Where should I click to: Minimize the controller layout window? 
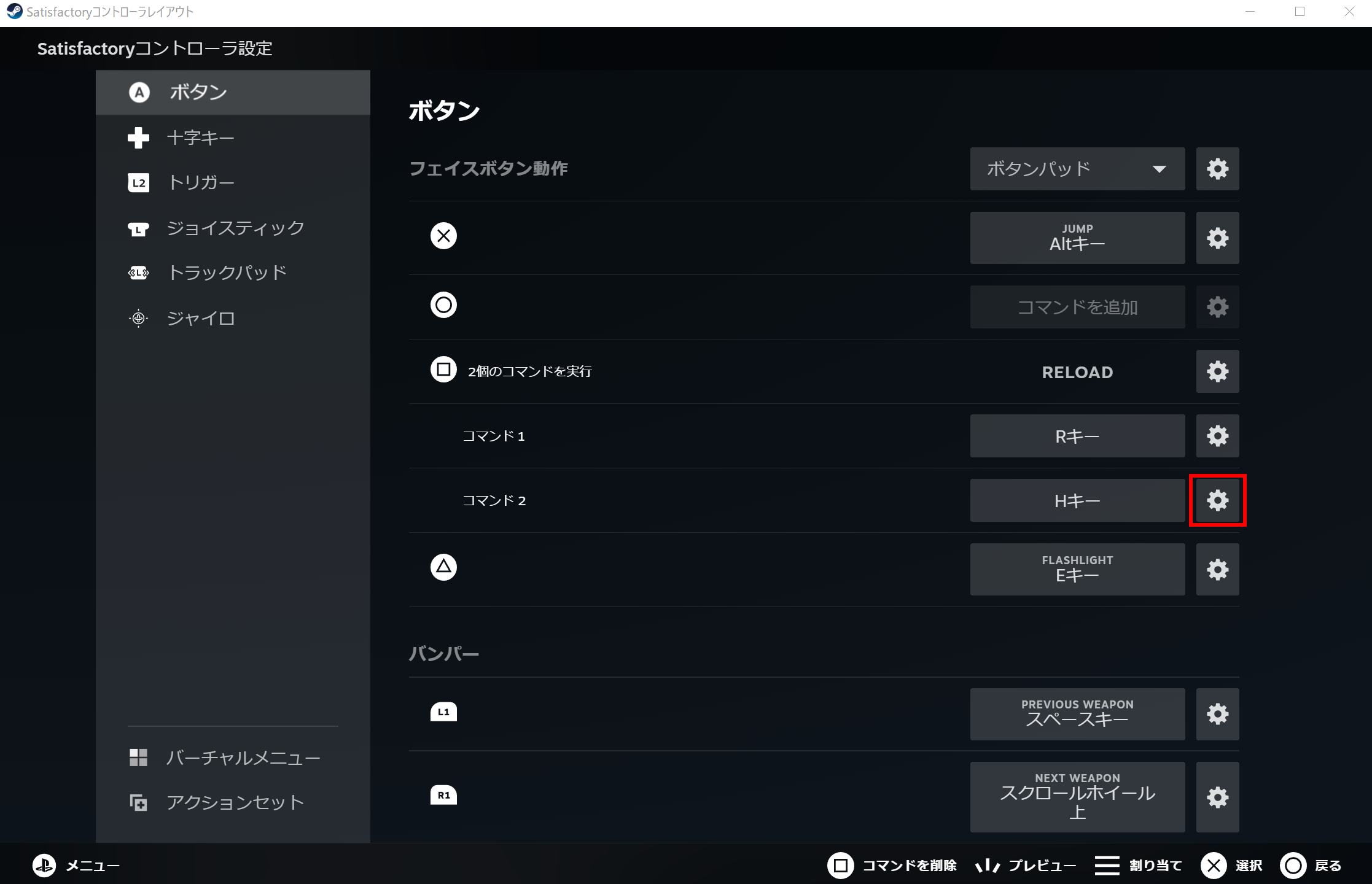pyautogui.click(x=1250, y=12)
